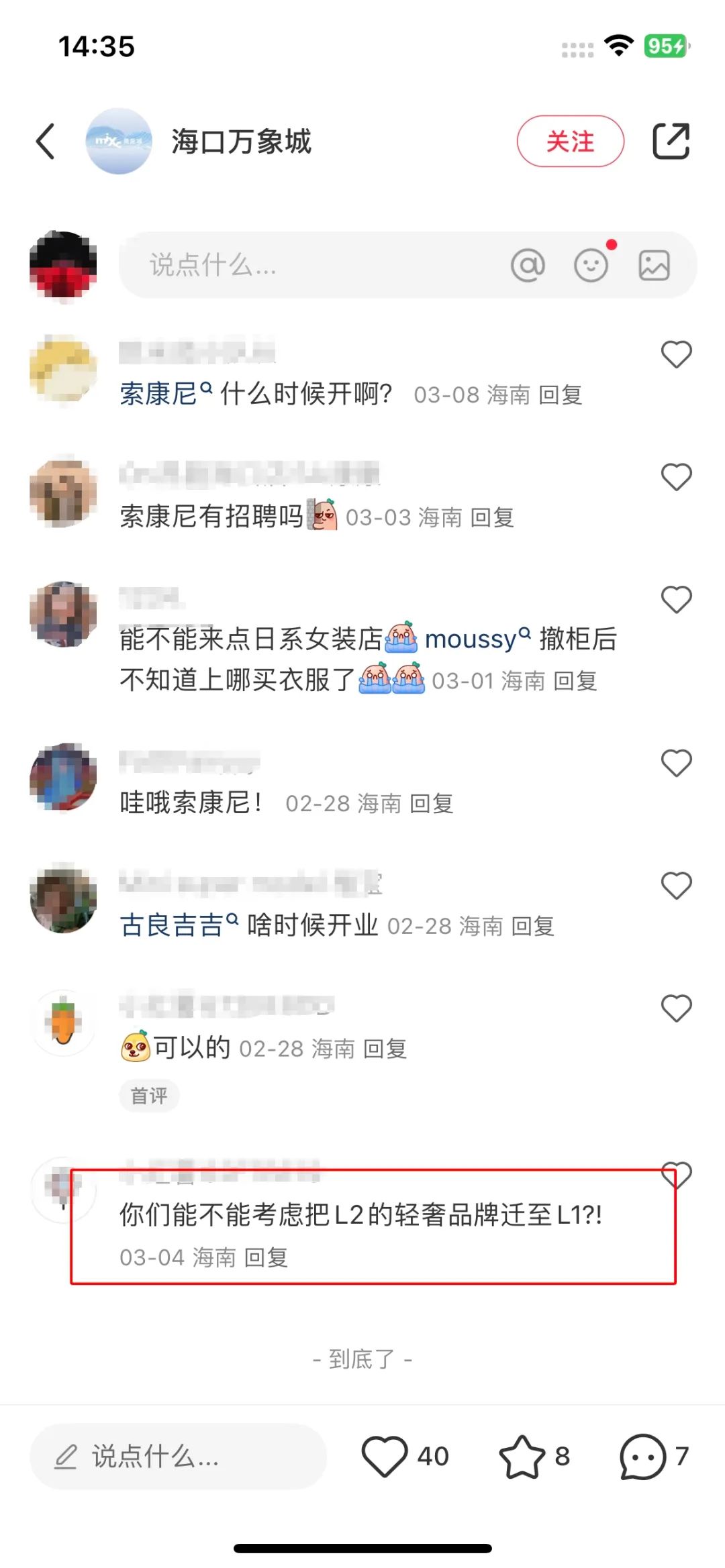Follow 海口万象城 with the 关注 button

coord(571,142)
